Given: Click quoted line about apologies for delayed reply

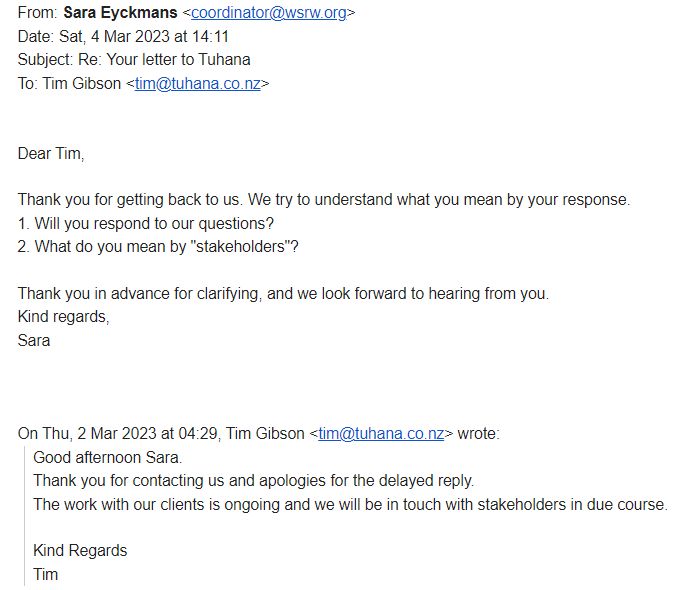Looking at the screenshot, I should (x=253, y=480).
